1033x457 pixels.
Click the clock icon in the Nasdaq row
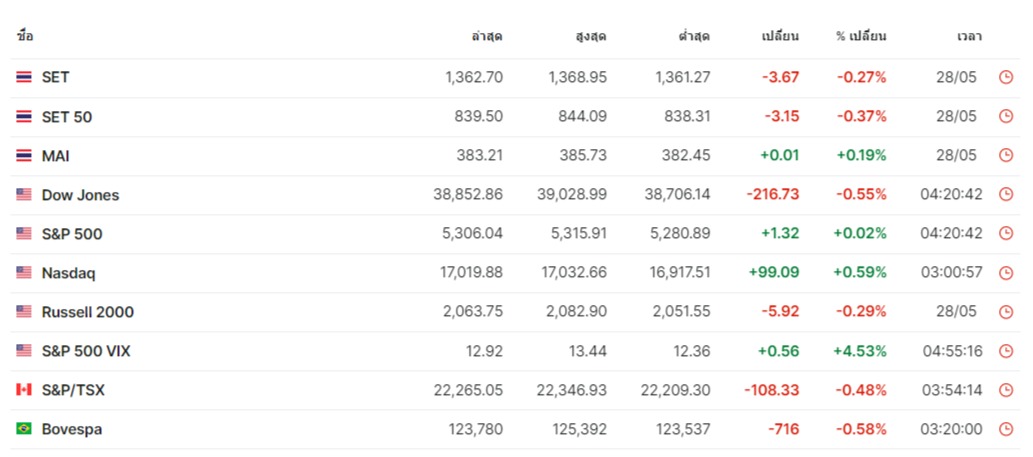[1006, 273]
